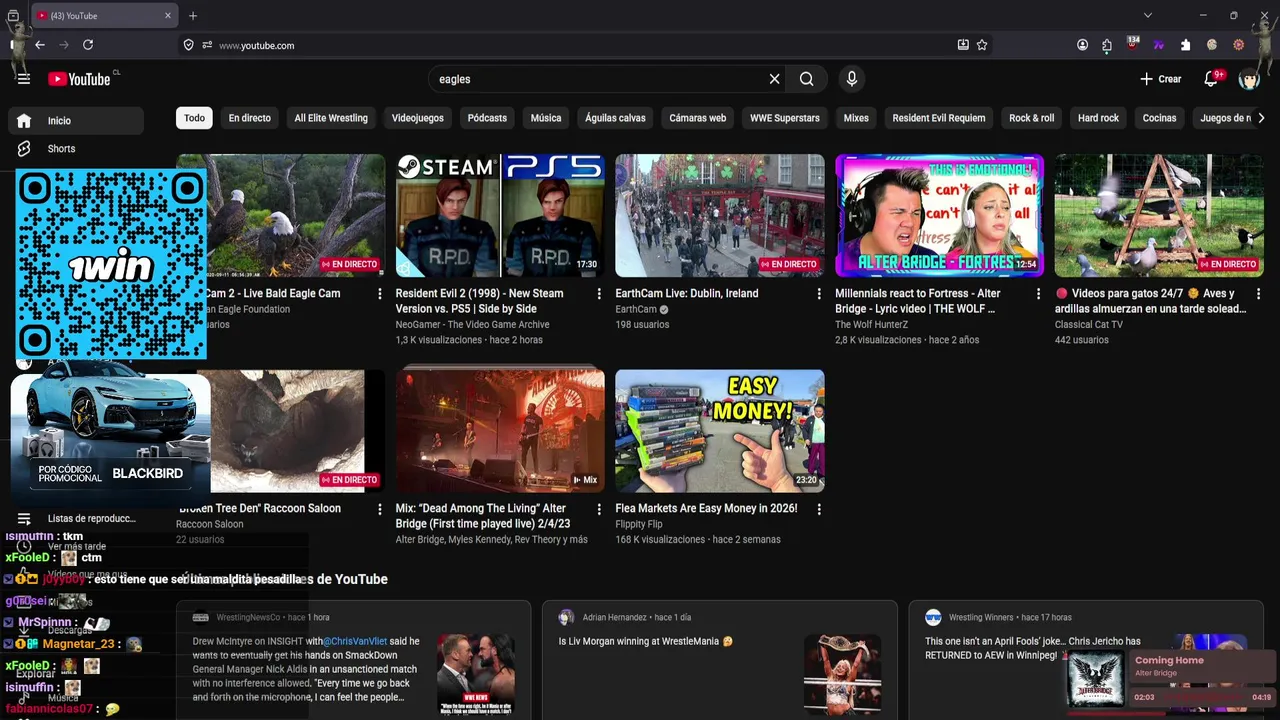Screen dimensions: 1280x720
Task: Click the Crear button
Action: pyautogui.click(x=1160, y=79)
